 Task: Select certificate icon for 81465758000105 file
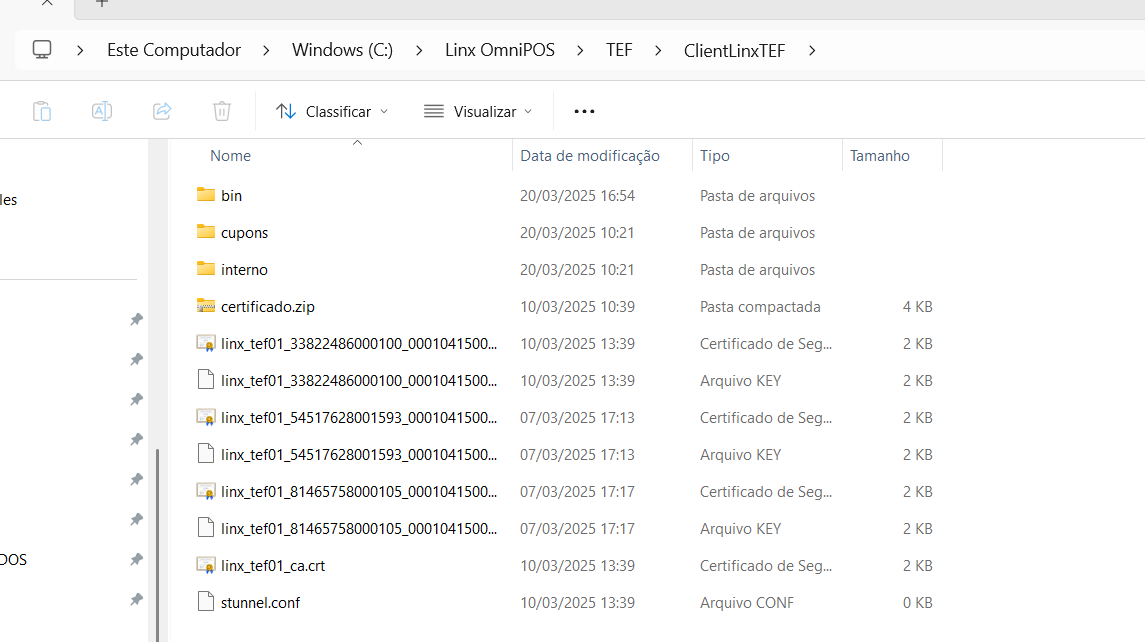pyautogui.click(x=206, y=491)
